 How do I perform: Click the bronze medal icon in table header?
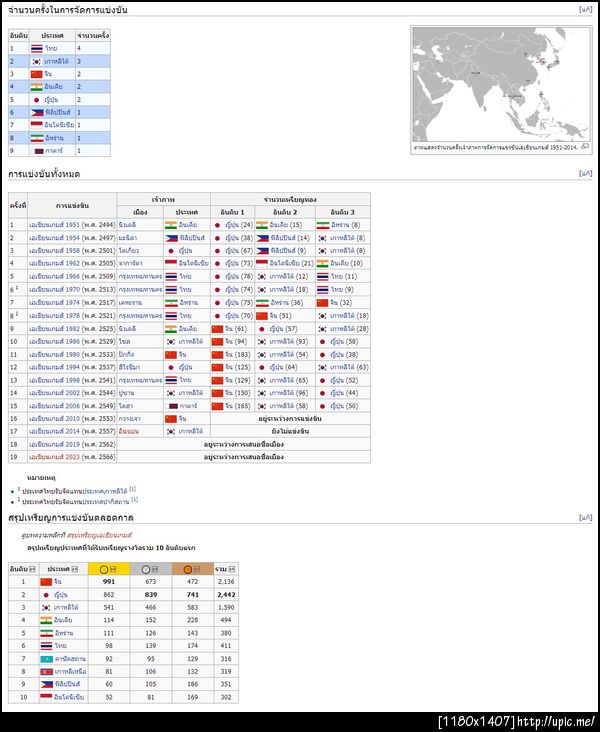coord(188,569)
